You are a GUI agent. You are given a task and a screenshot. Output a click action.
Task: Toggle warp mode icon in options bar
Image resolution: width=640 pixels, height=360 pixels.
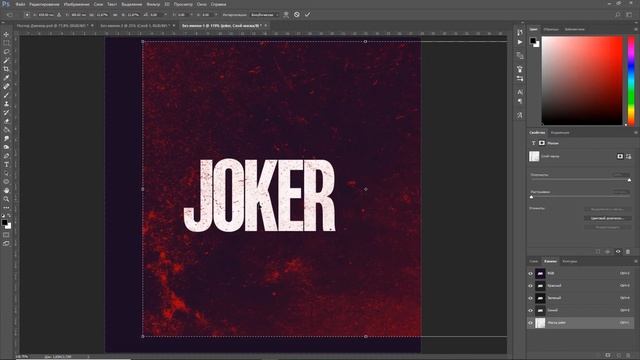[x=286, y=15]
